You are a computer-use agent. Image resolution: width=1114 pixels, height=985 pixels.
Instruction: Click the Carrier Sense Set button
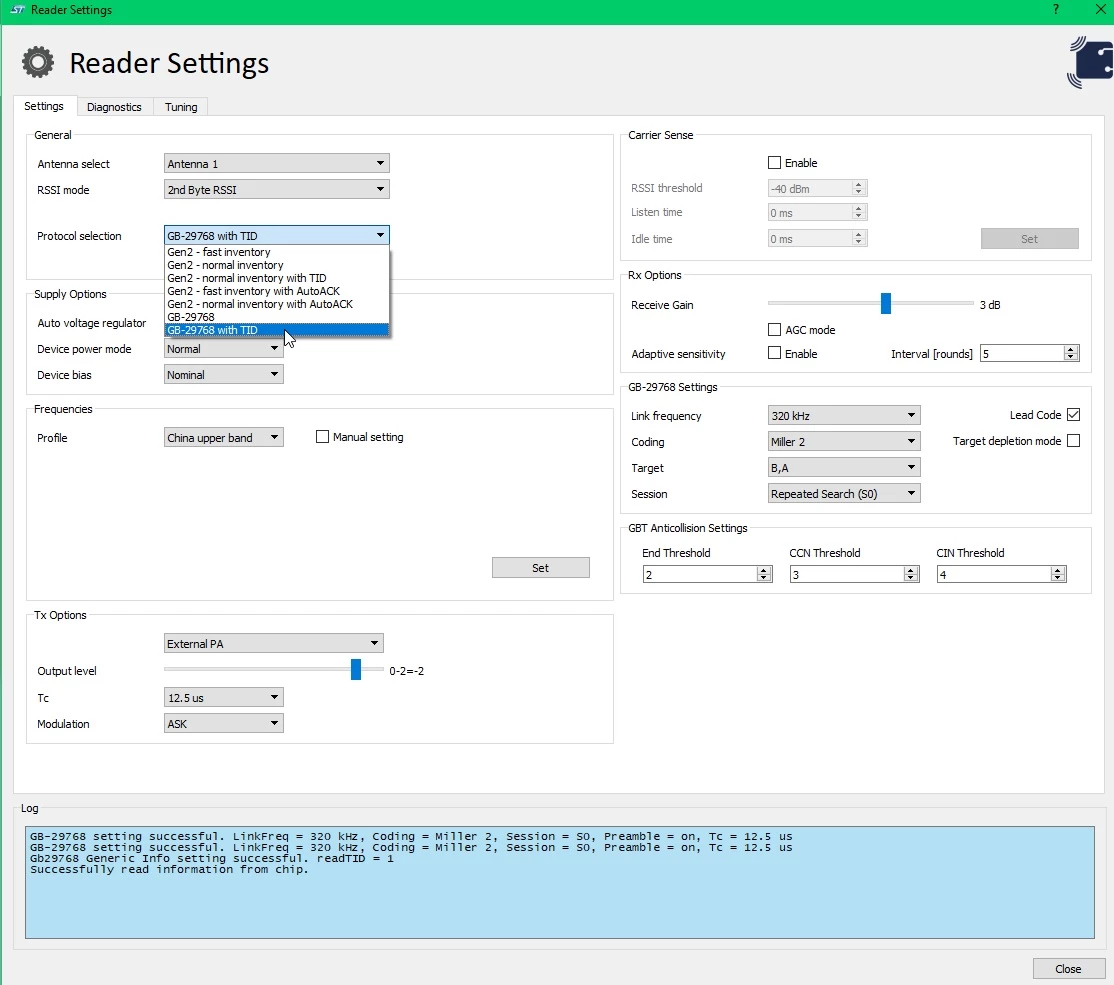pyautogui.click(x=1029, y=239)
